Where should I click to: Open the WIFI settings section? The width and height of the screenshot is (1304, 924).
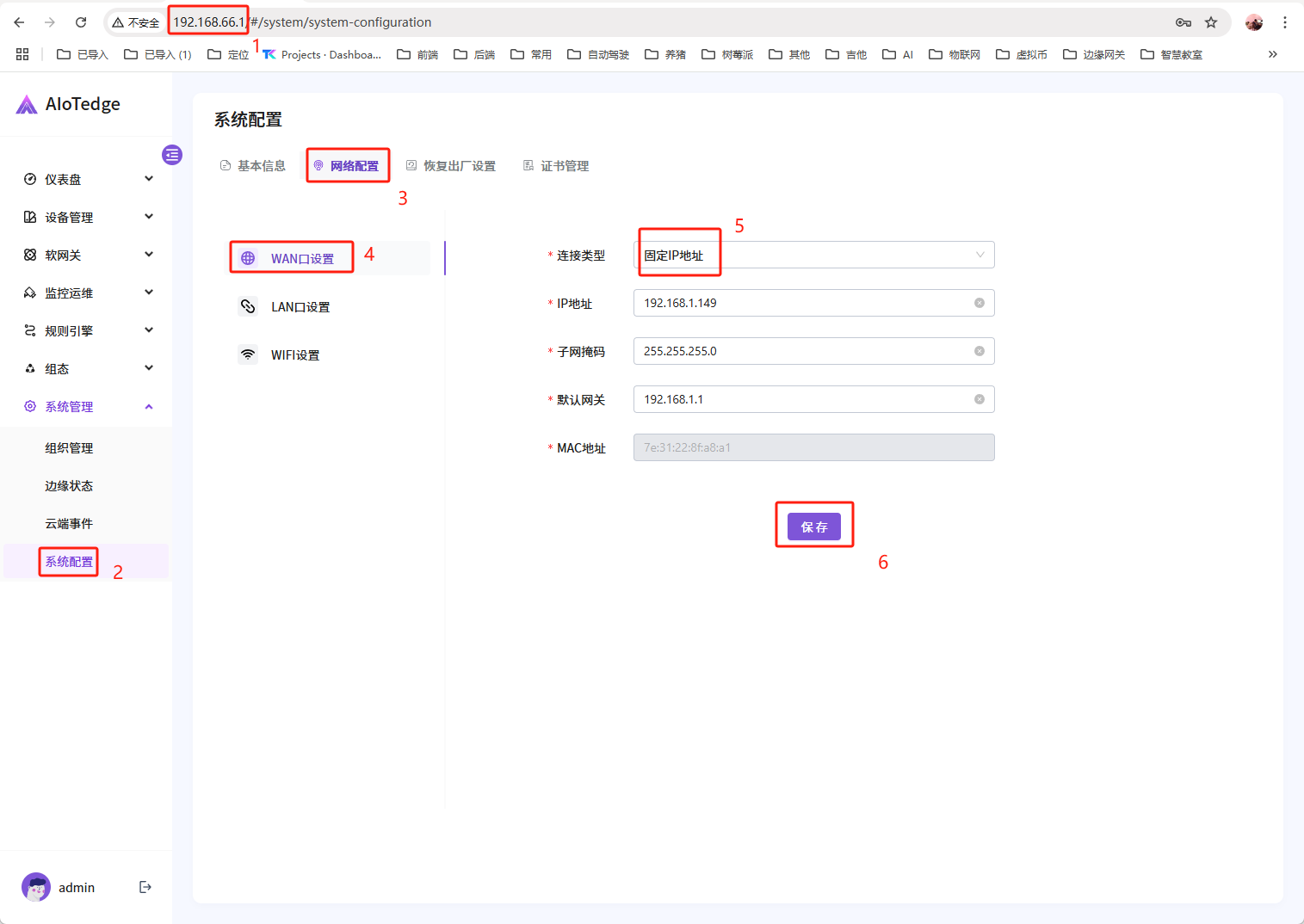294,355
